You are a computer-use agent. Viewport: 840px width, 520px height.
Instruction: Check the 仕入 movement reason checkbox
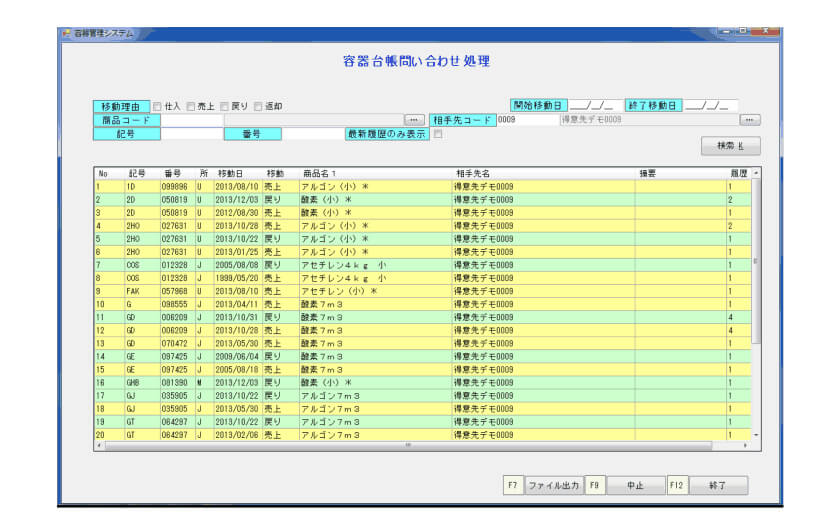(157, 107)
